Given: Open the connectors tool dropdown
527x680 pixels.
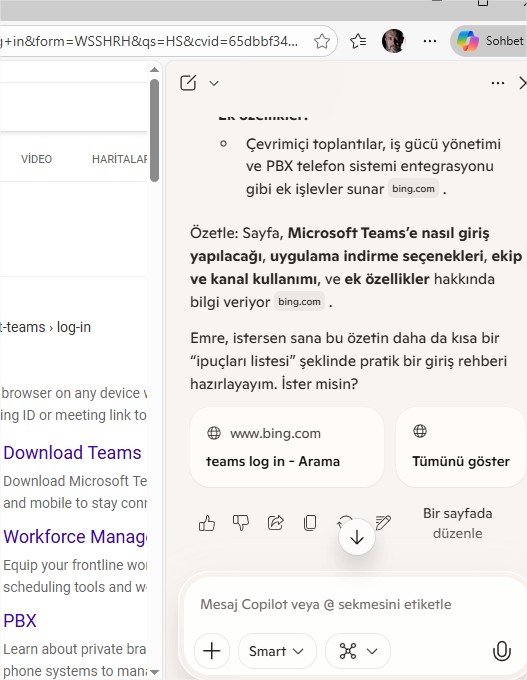Looking at the screenshot, I should coord(358,651).
